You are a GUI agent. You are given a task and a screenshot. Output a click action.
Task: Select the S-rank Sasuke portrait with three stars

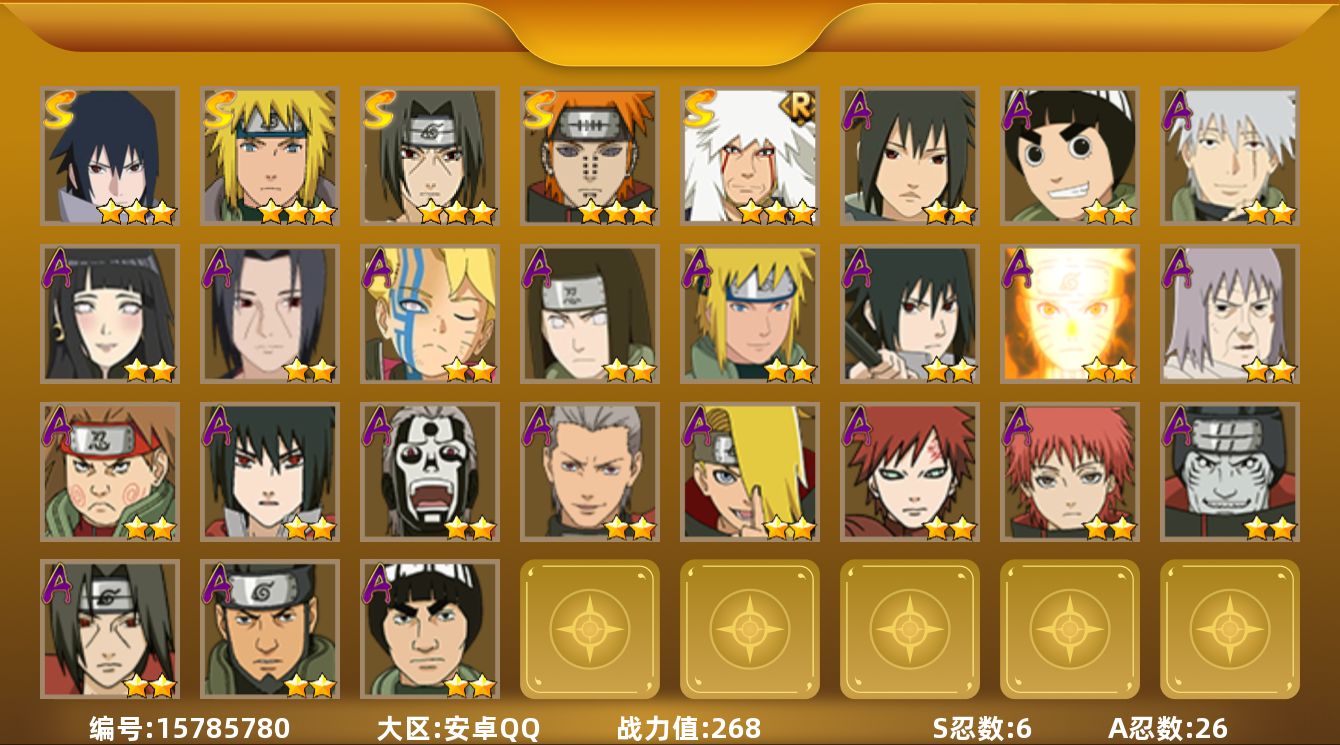click(x=110, y=156)
